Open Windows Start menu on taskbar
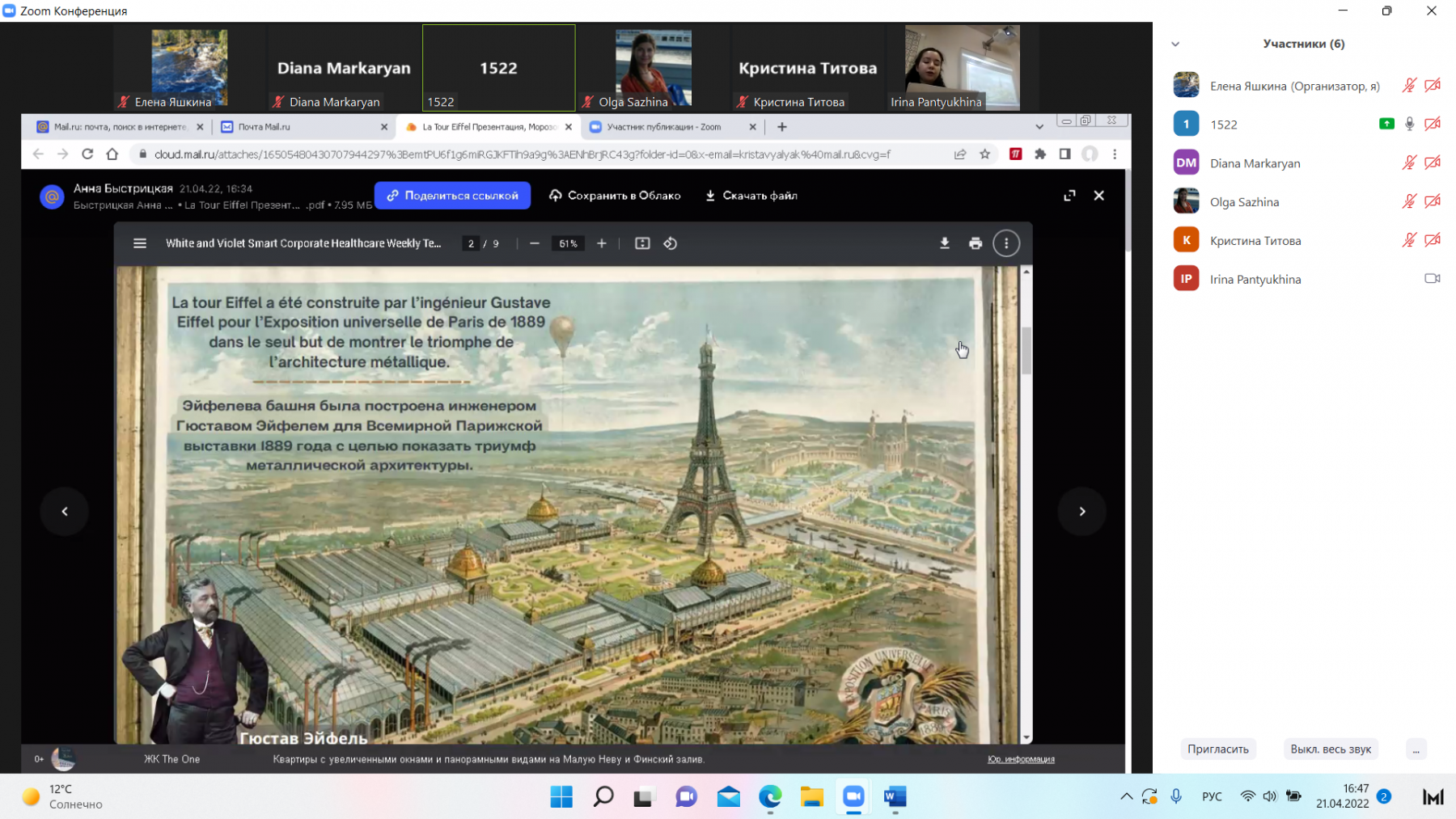1456x819 pixels. pyautogui.click(x=561, y=797)
